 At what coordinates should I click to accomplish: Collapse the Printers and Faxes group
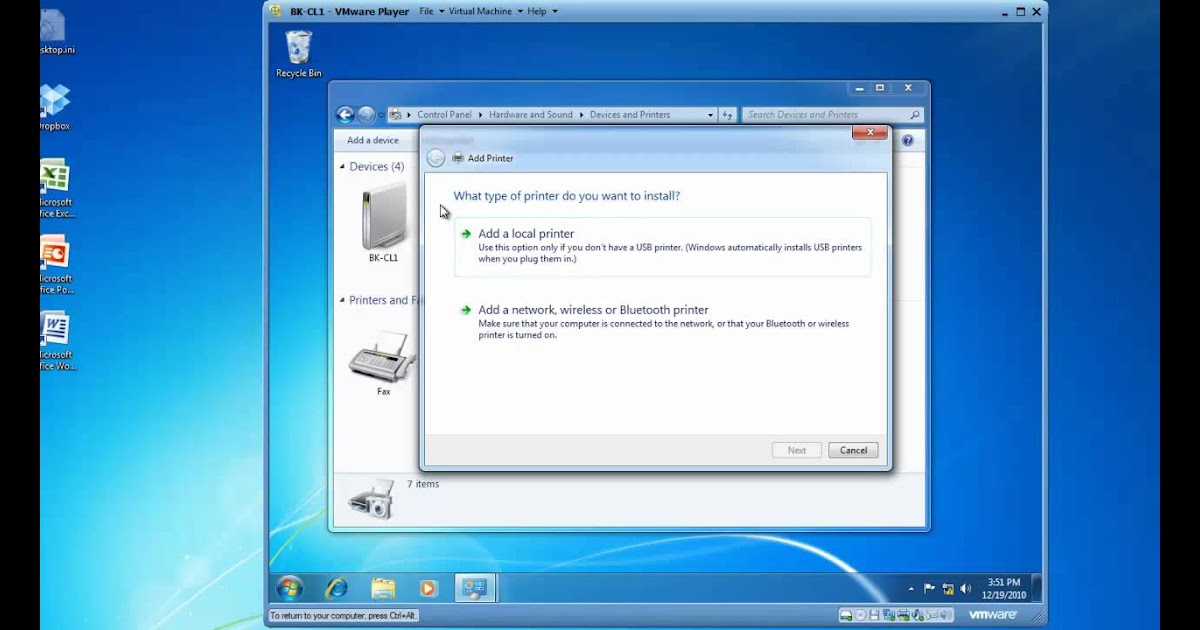342,300
